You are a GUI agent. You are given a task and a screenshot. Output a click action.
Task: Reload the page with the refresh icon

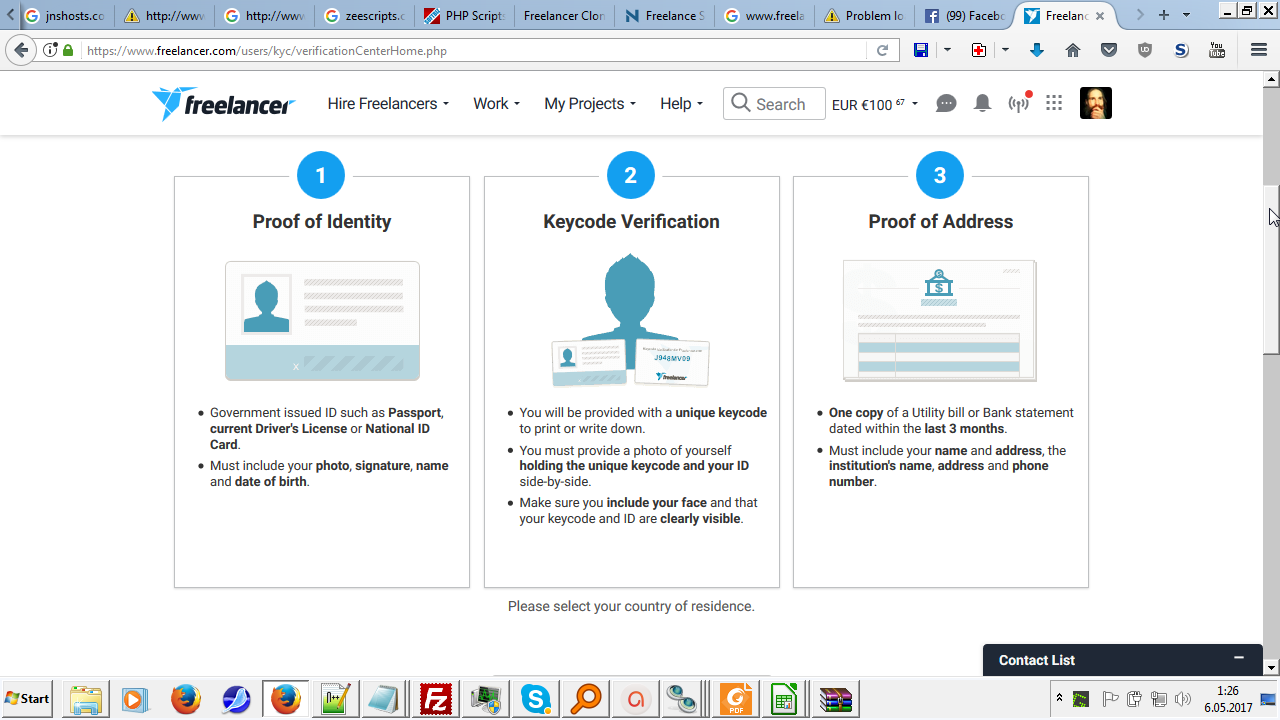click(882, 50)
